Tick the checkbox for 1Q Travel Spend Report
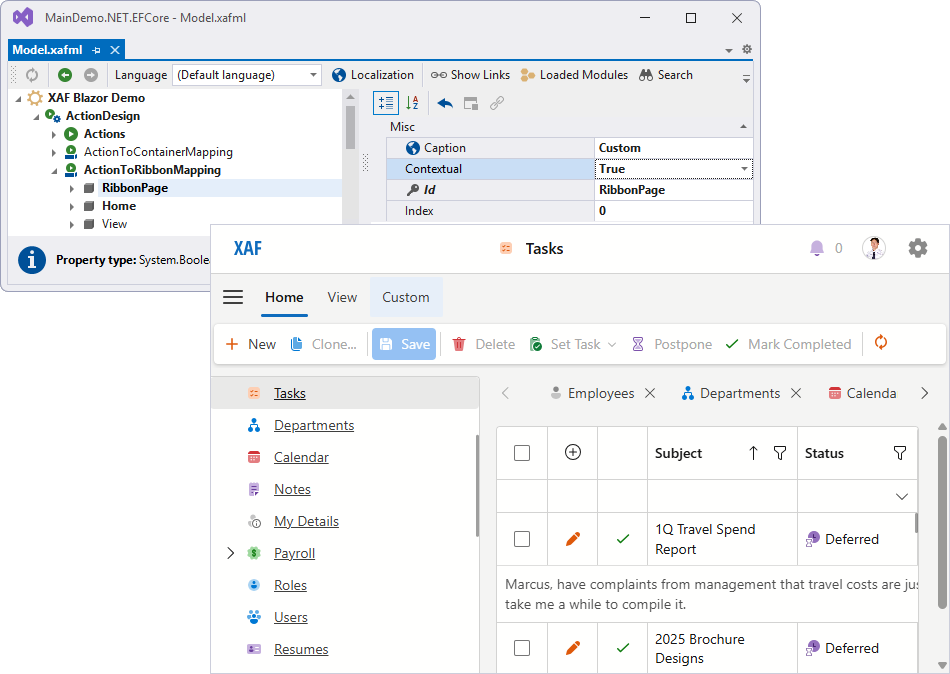This screenshot has height=674, width=950. coord(522,539)
